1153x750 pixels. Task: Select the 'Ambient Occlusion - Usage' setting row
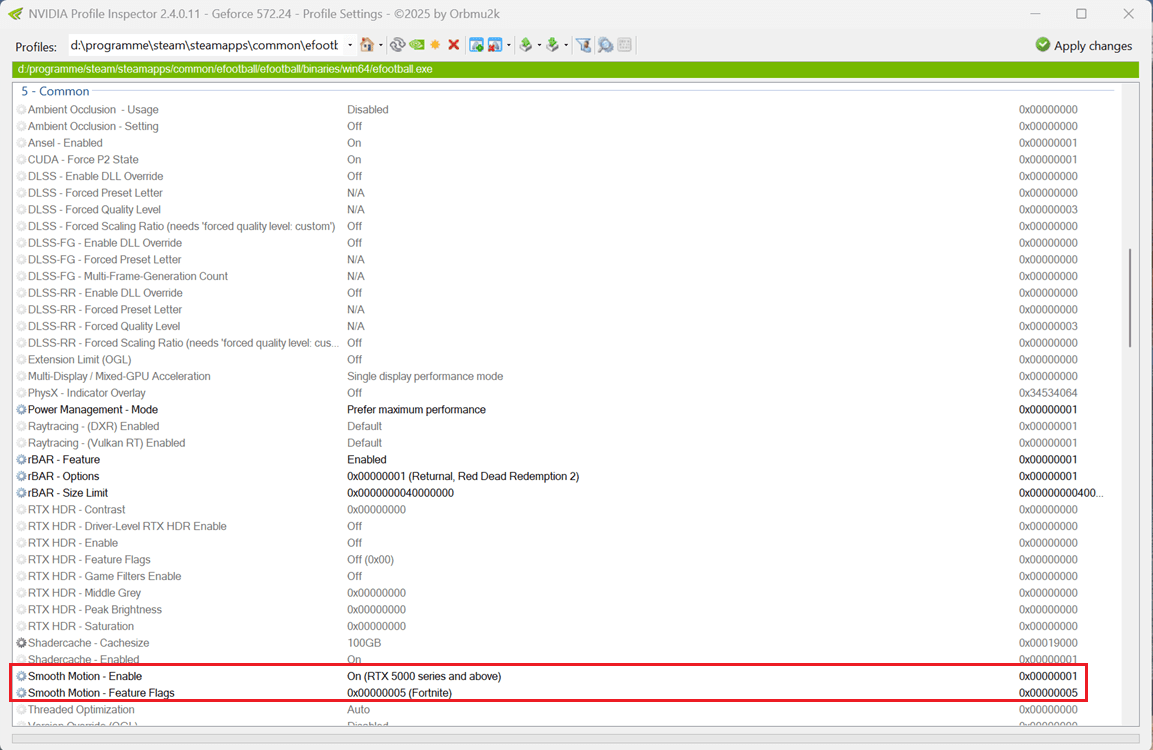(x=566, y=110)
